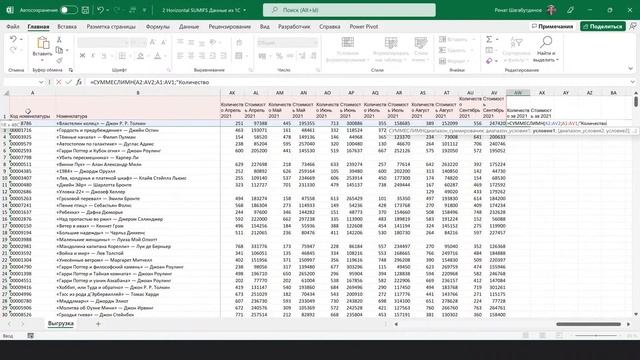
Task: Click the Cell Styles icon
Action: [420, 43]
